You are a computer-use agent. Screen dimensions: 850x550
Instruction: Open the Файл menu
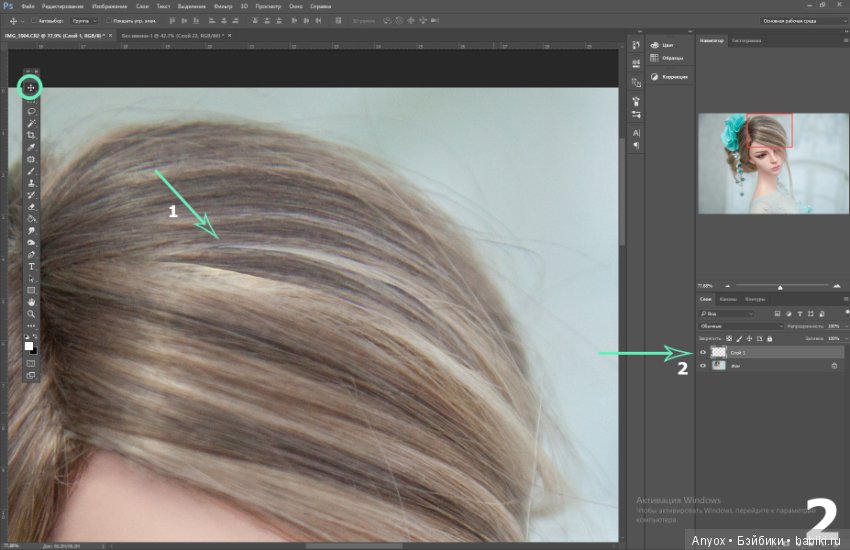point(27,7)
